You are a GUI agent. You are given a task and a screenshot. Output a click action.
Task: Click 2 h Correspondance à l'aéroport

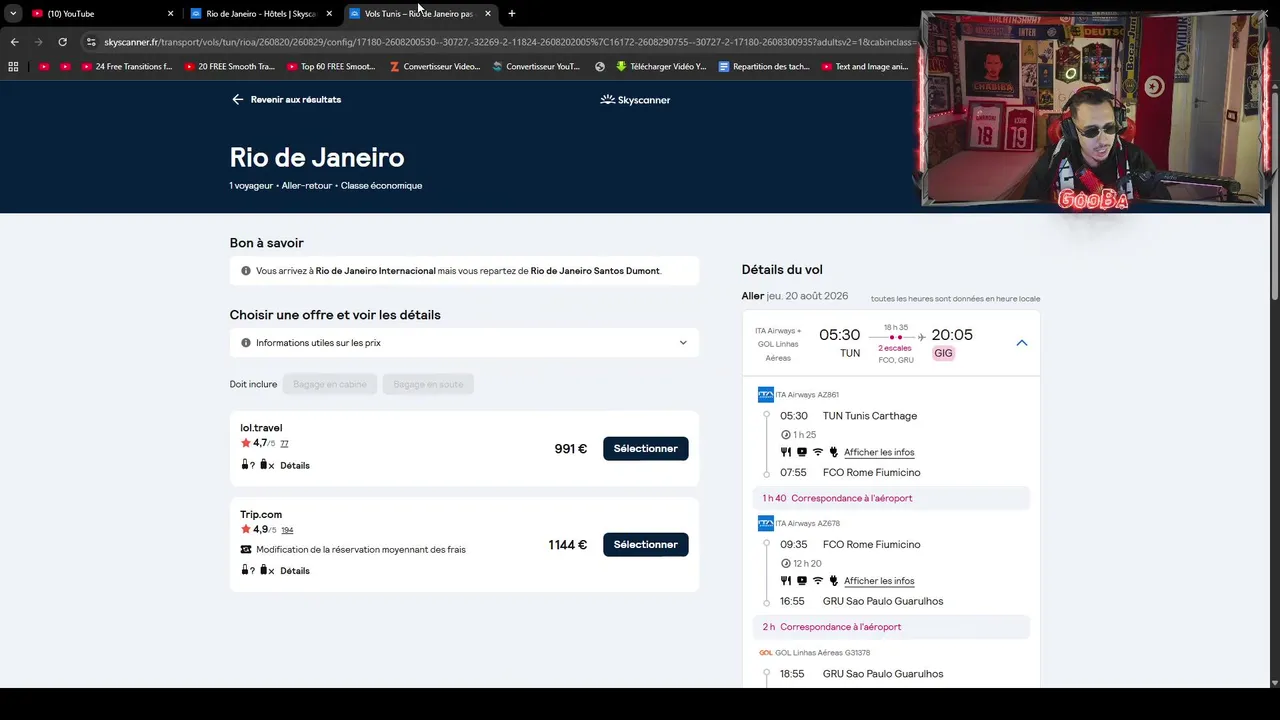890,627
